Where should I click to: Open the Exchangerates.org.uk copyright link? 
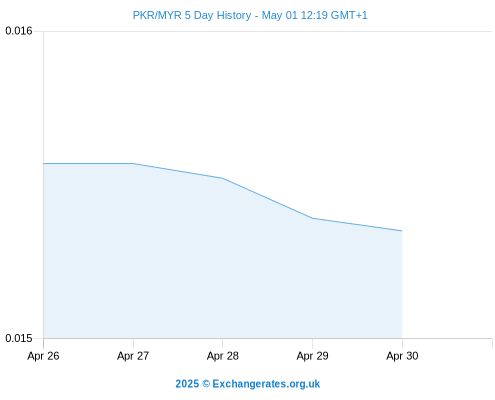[x=248, y=384]
